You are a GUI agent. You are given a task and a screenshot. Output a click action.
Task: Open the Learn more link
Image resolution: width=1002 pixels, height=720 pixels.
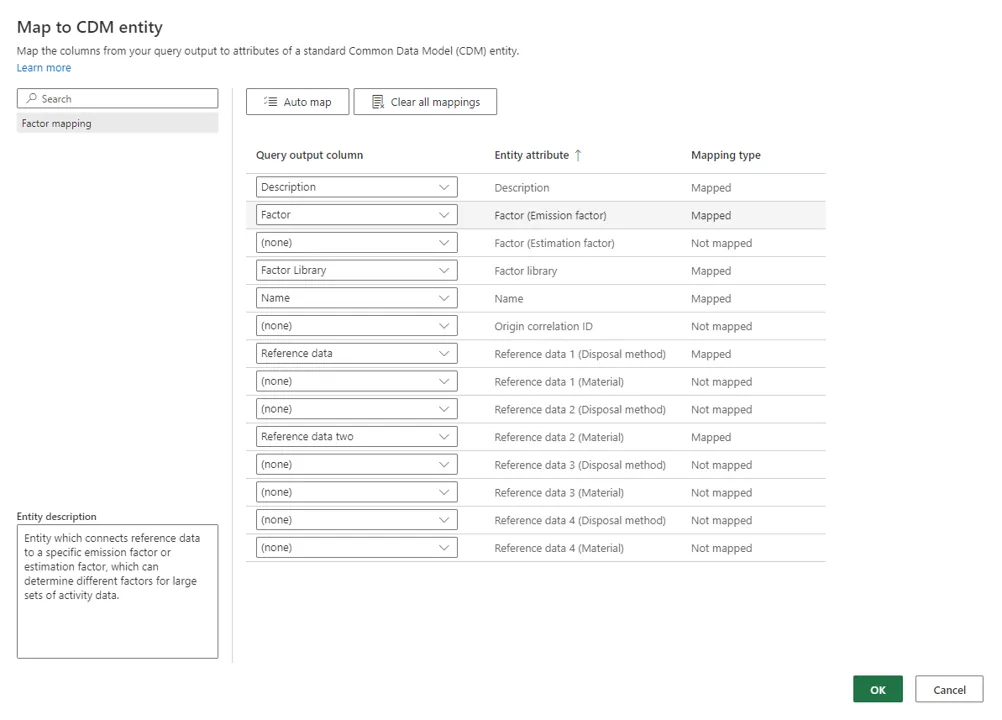(x=44, y=68)
